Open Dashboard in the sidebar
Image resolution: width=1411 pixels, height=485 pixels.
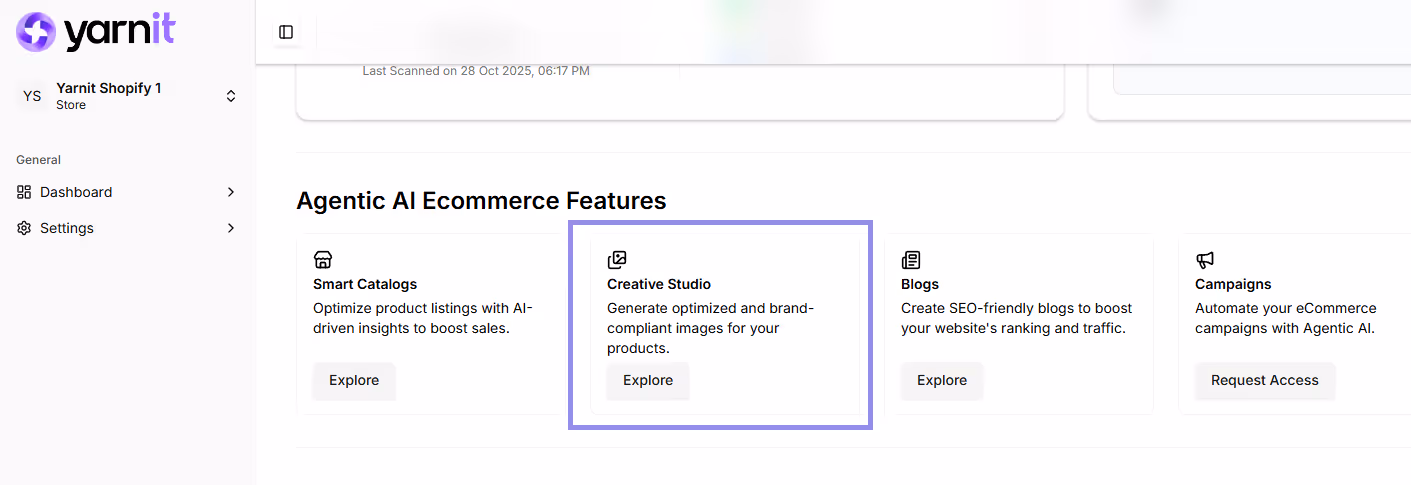click(x=128, y=192)
